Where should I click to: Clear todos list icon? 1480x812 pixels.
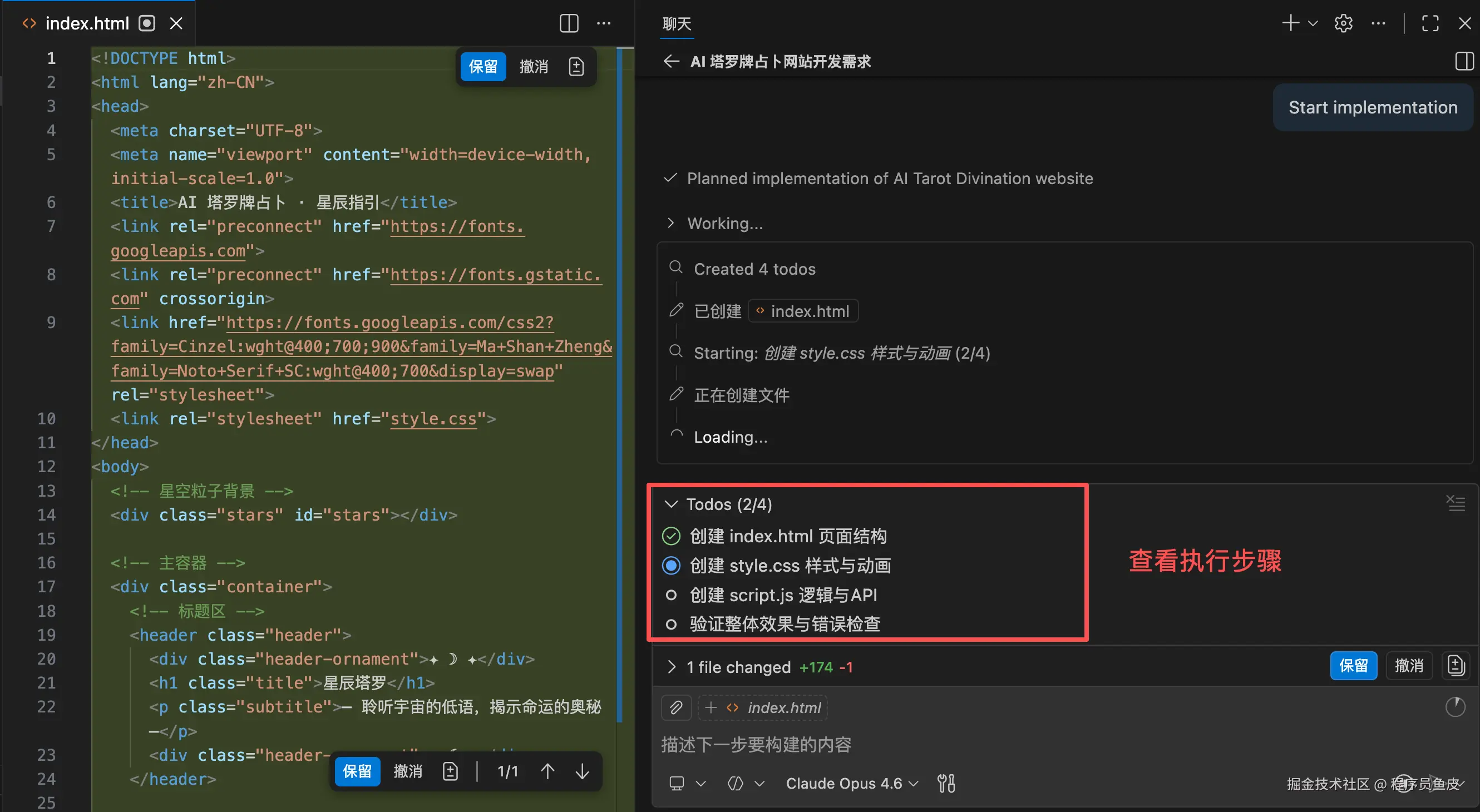1456,503
